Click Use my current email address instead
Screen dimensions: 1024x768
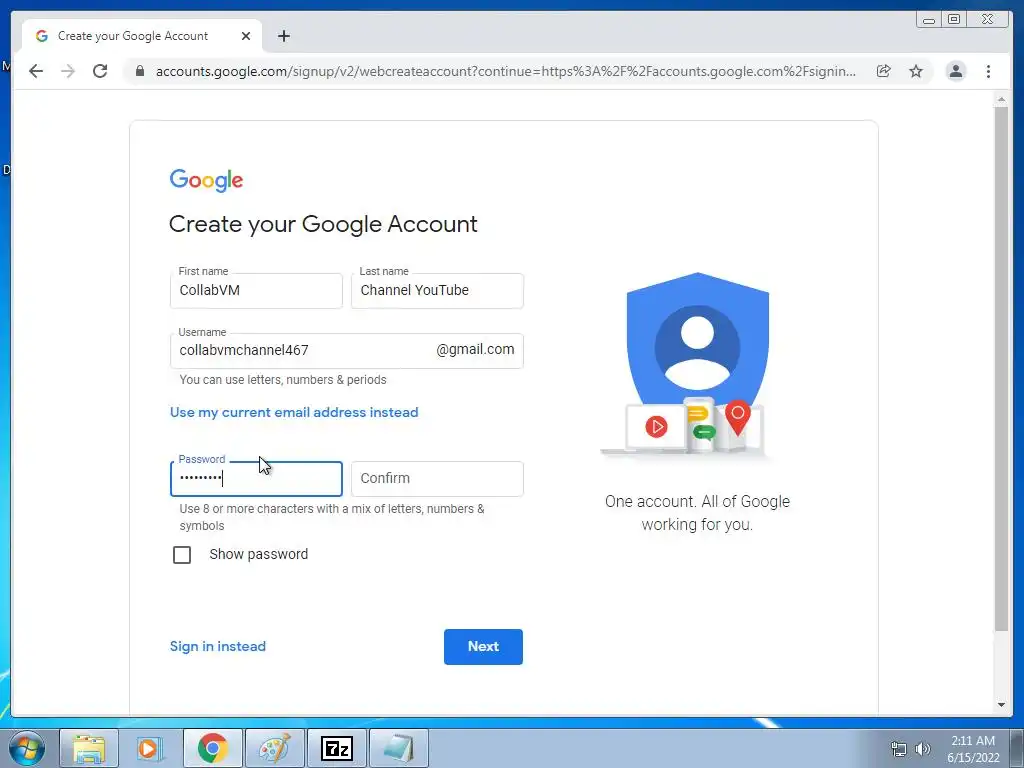pyautogui.click(x=294, y=412)
